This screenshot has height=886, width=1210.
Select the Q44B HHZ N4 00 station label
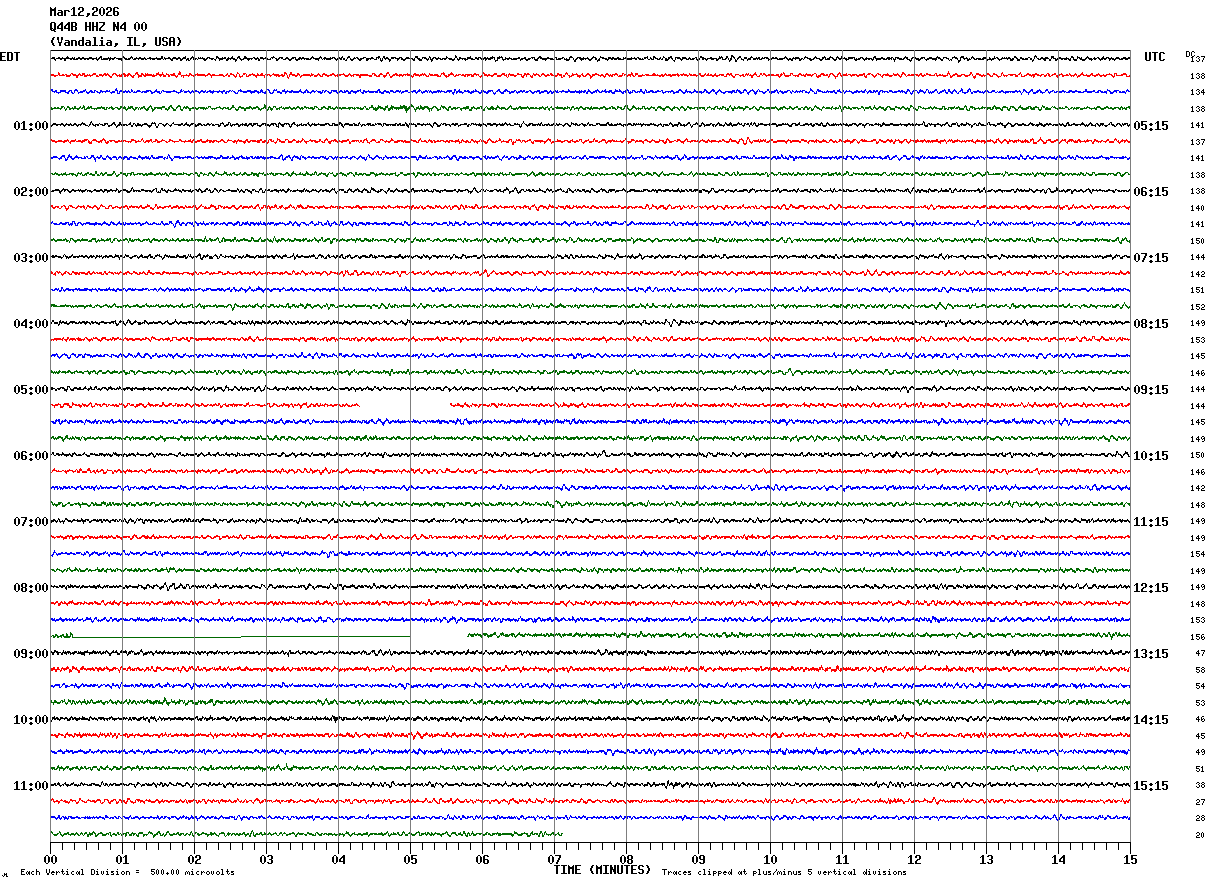tap(98, 27)
